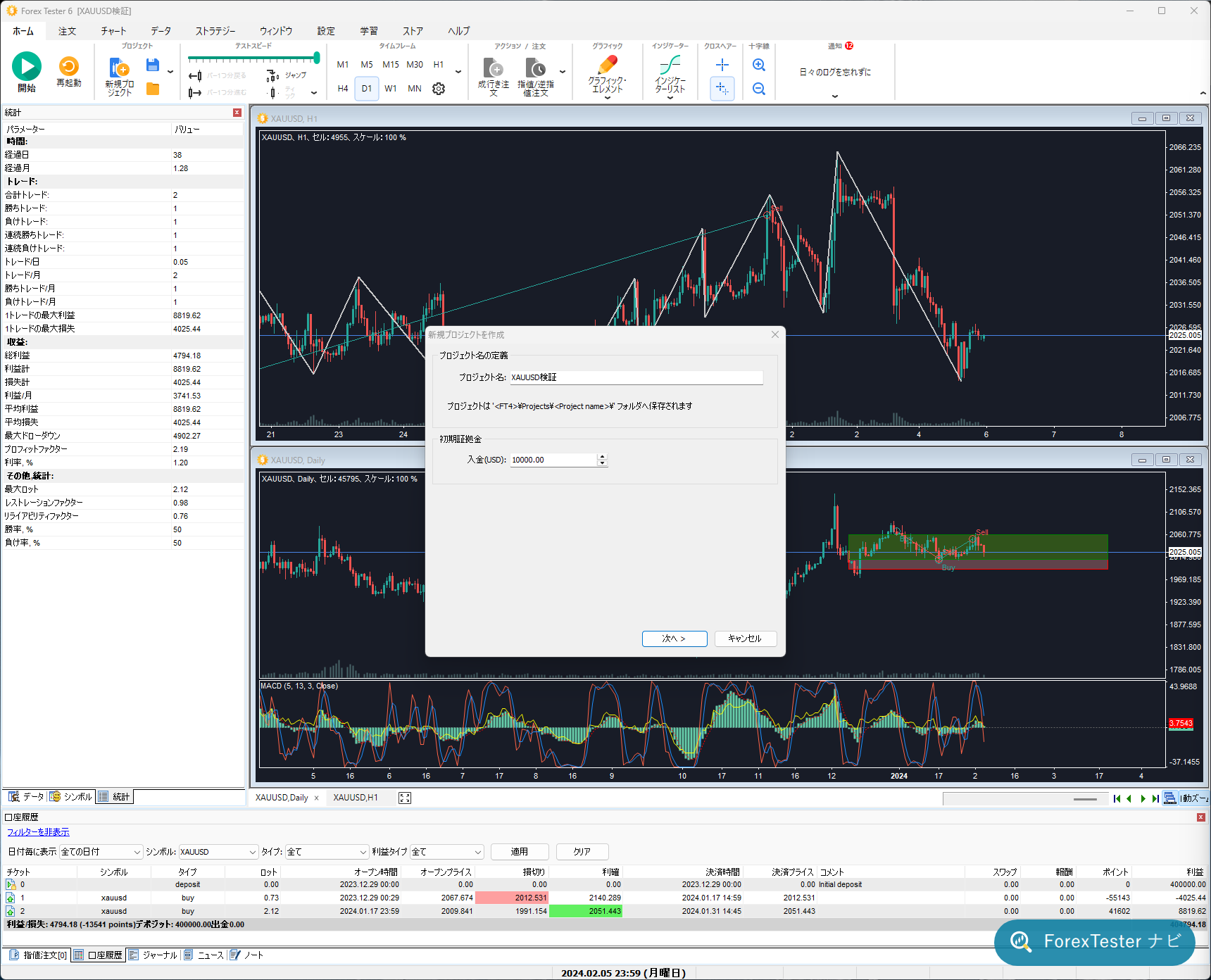Open the timeframe settings gear icon
Viewport: 1211px width, 980px height.
[439, 89]
